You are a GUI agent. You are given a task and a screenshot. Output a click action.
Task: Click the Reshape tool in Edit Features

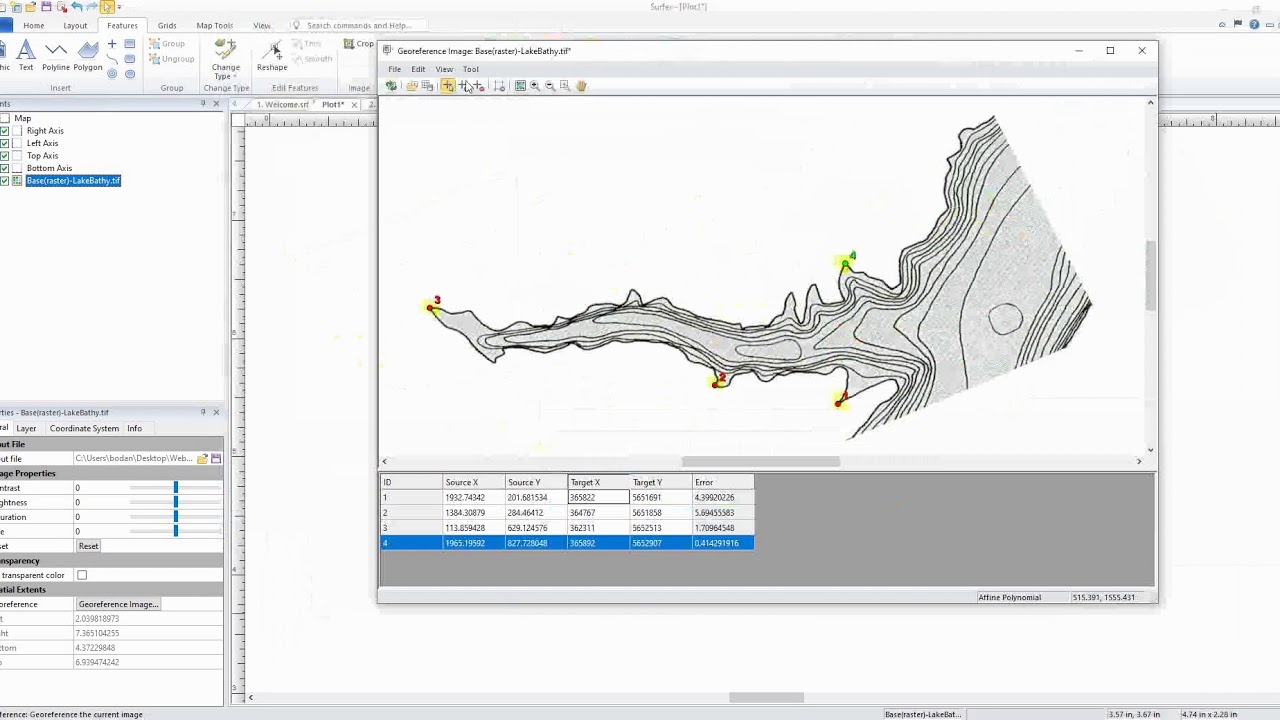point(272,55)
